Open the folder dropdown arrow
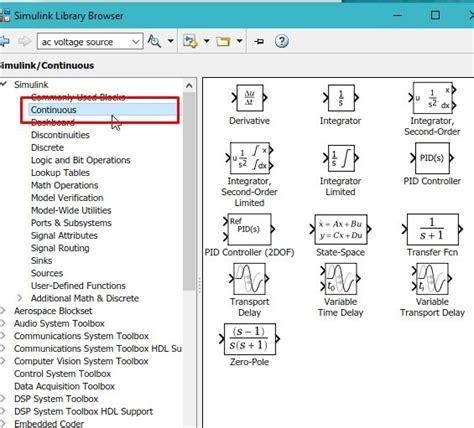This screenshot has width=474, height=428. [x=239, y=41]
